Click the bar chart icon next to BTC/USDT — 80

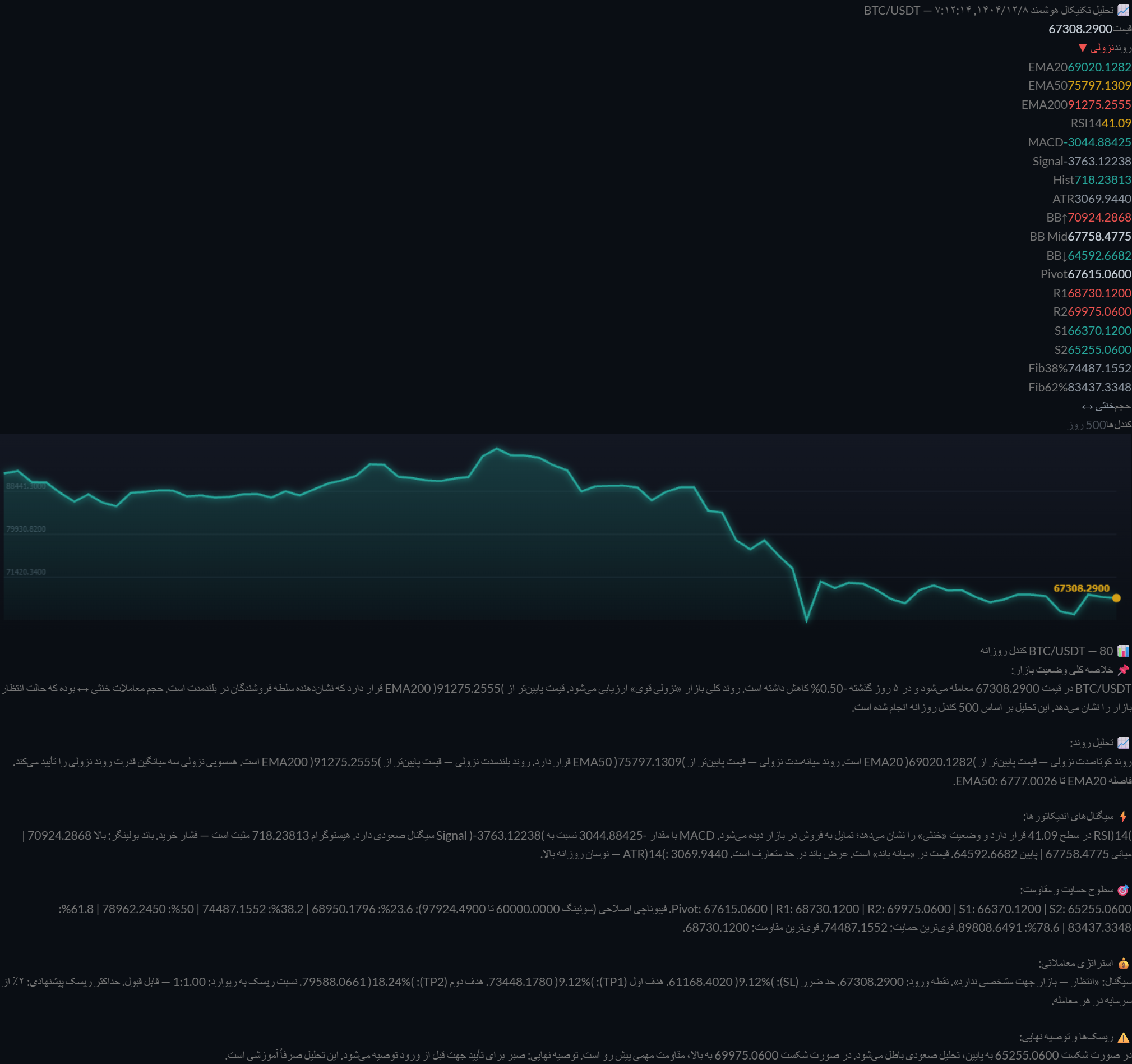tap(1123, 651)
